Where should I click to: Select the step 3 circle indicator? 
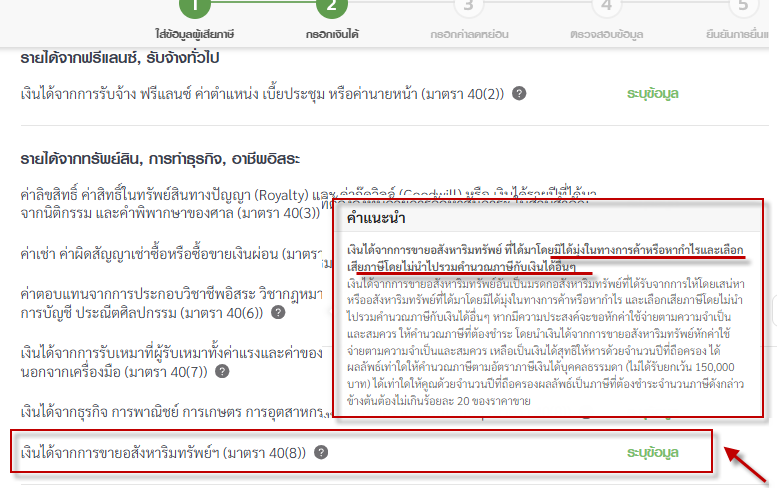467,6
